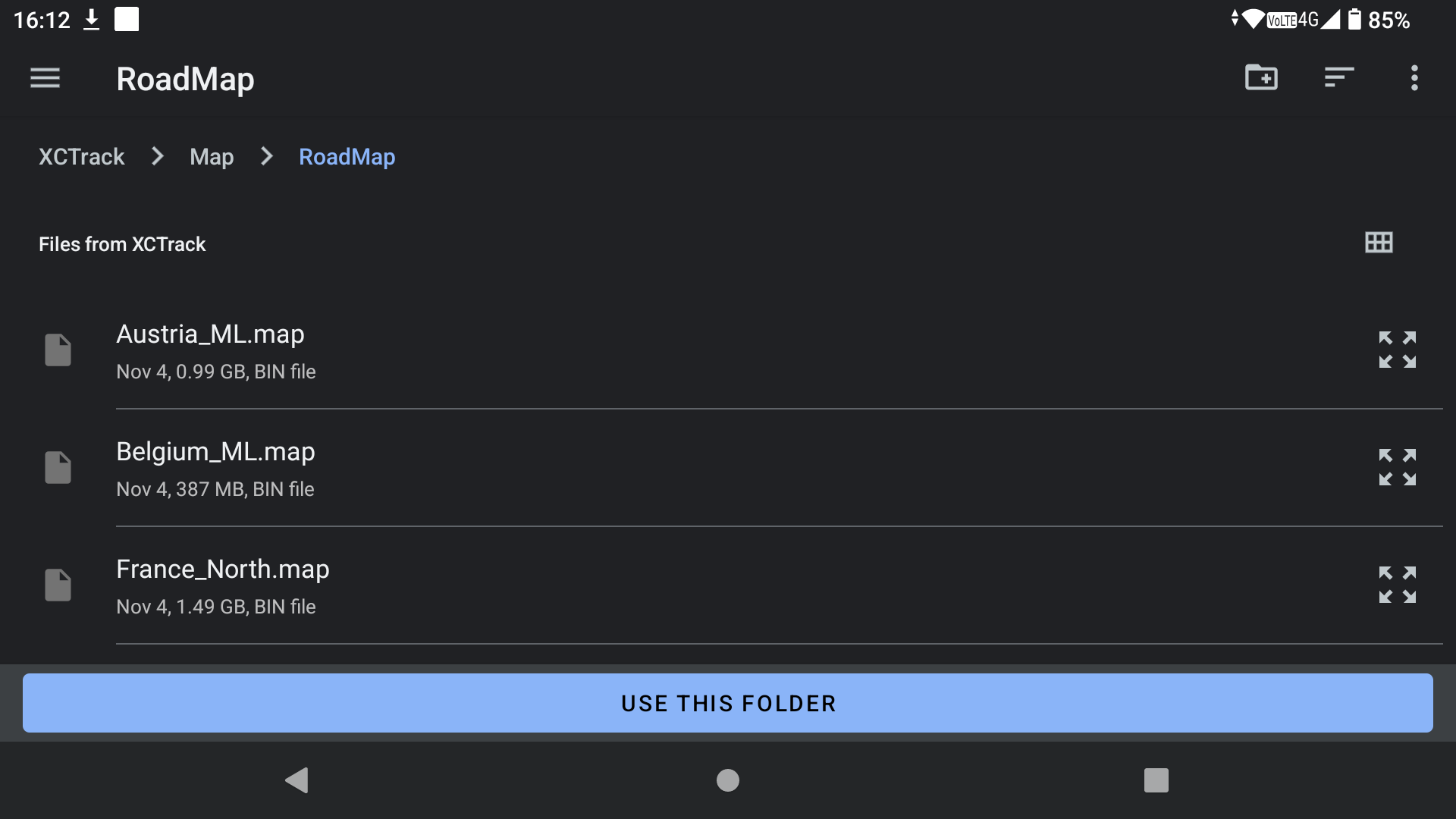Tap the Android back button
Screen dimensions: 1456x819
(297, 780)
